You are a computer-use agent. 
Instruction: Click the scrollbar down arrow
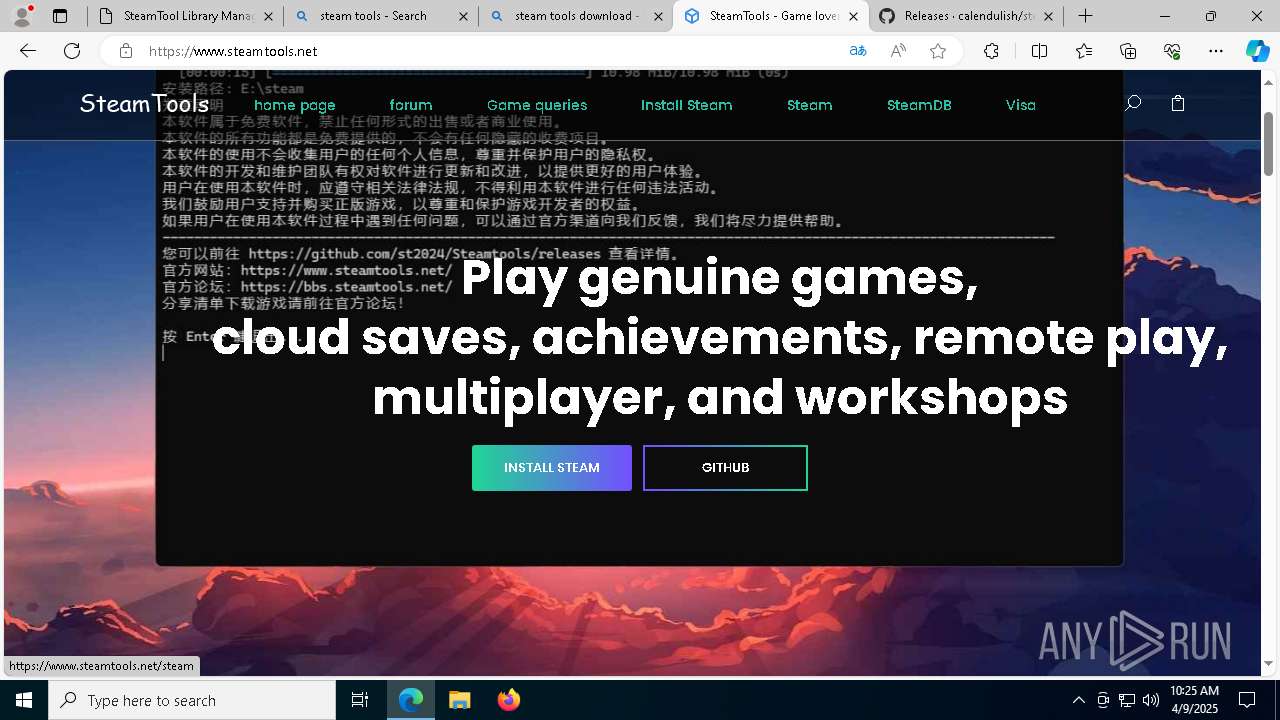1269,664
